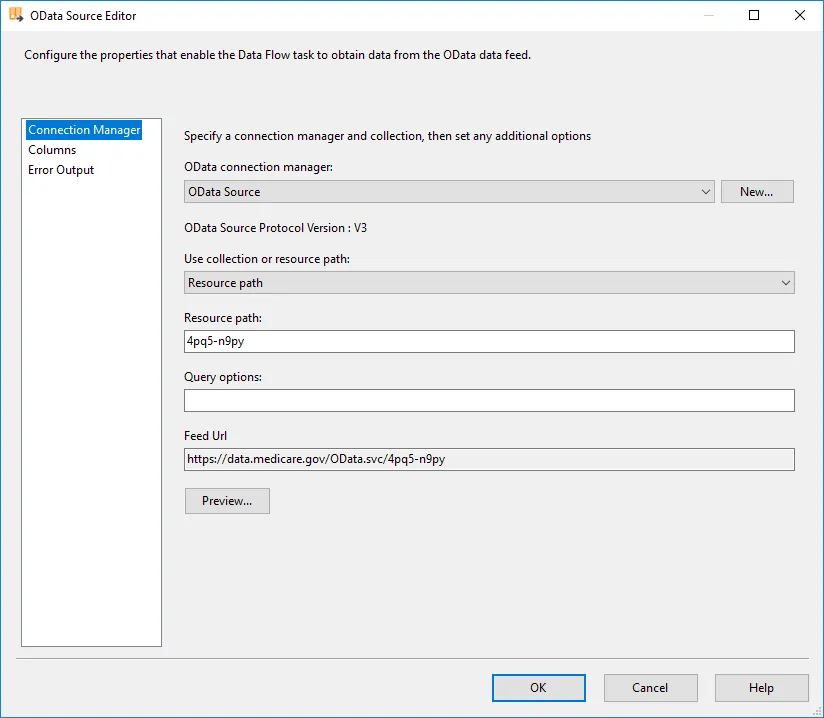Viewport: 824px width, 718px height.
Task: Click into the Resource path text field
Action: pyautogui.click(x=489, y=342)
